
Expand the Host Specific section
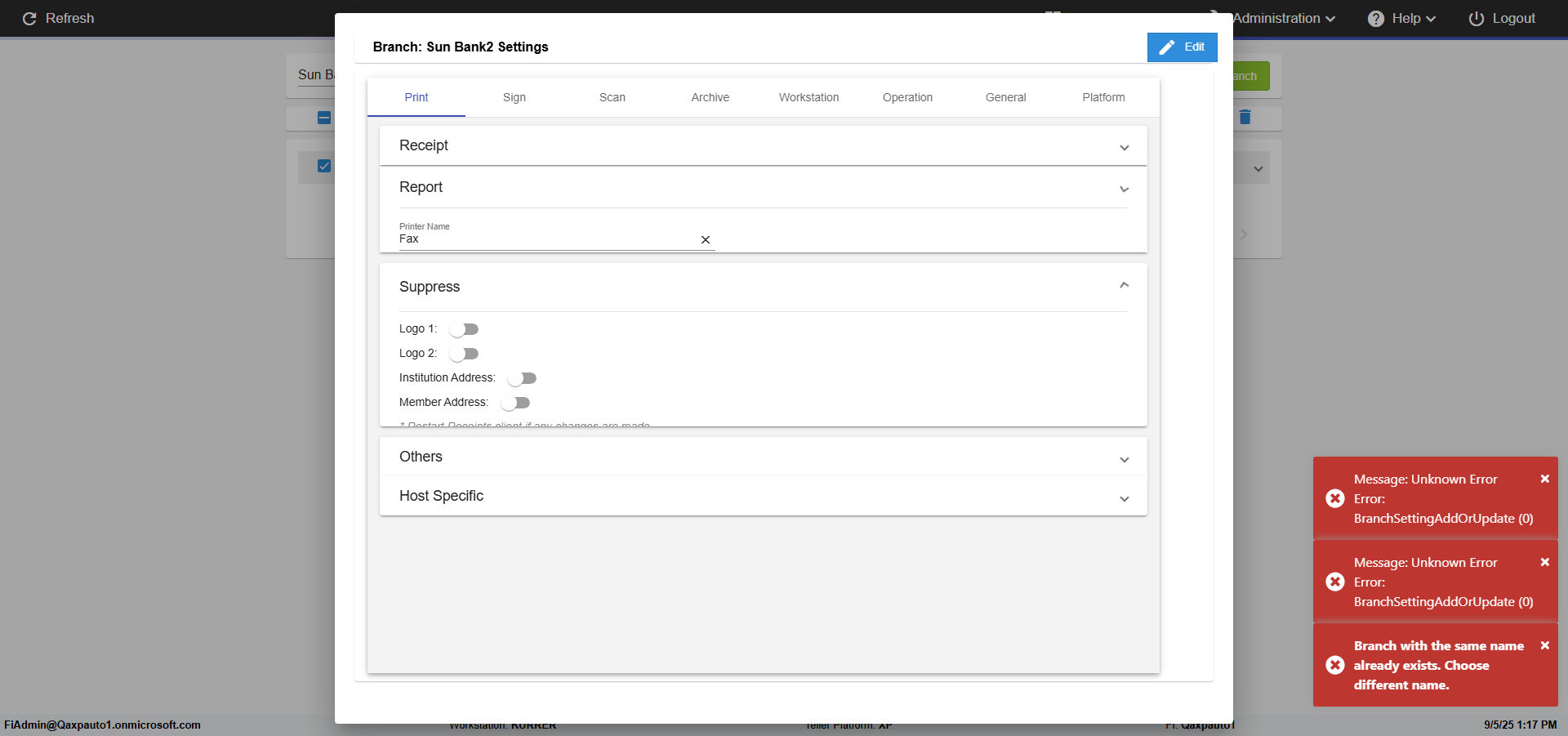tap(1124, 498)
